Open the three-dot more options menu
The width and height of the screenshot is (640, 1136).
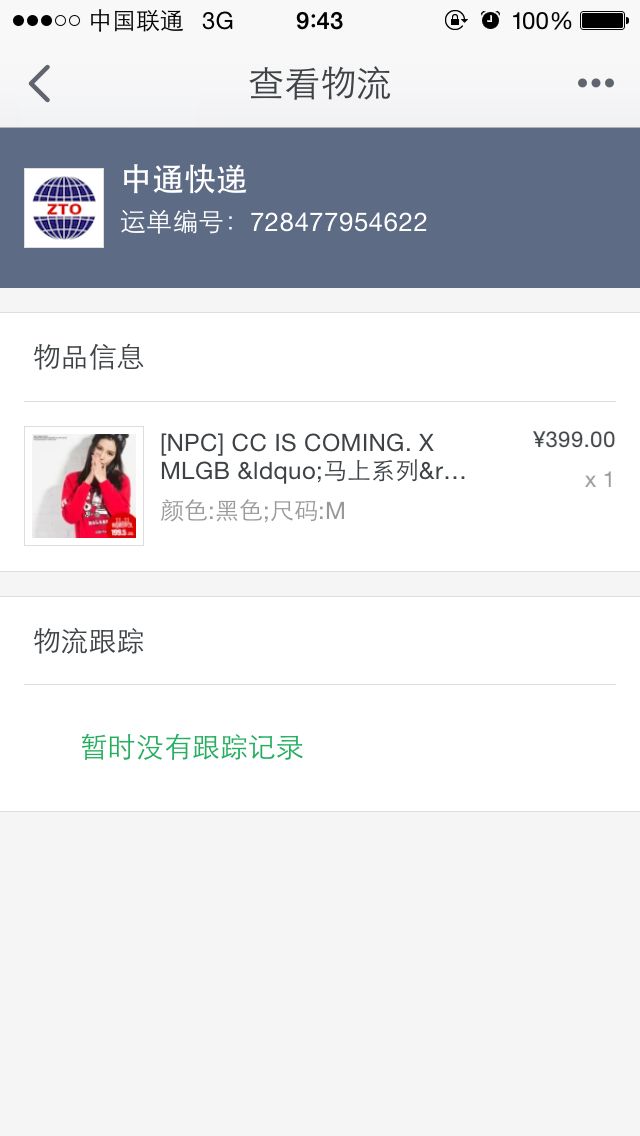pyautogui.click(x=595, y=84)
